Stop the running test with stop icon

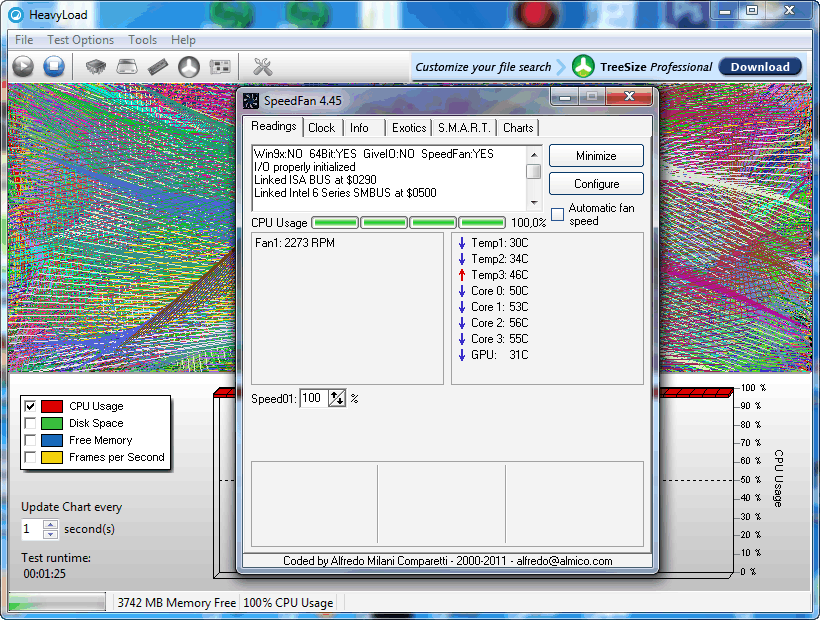pyautogui.click(x=54, y=67)
